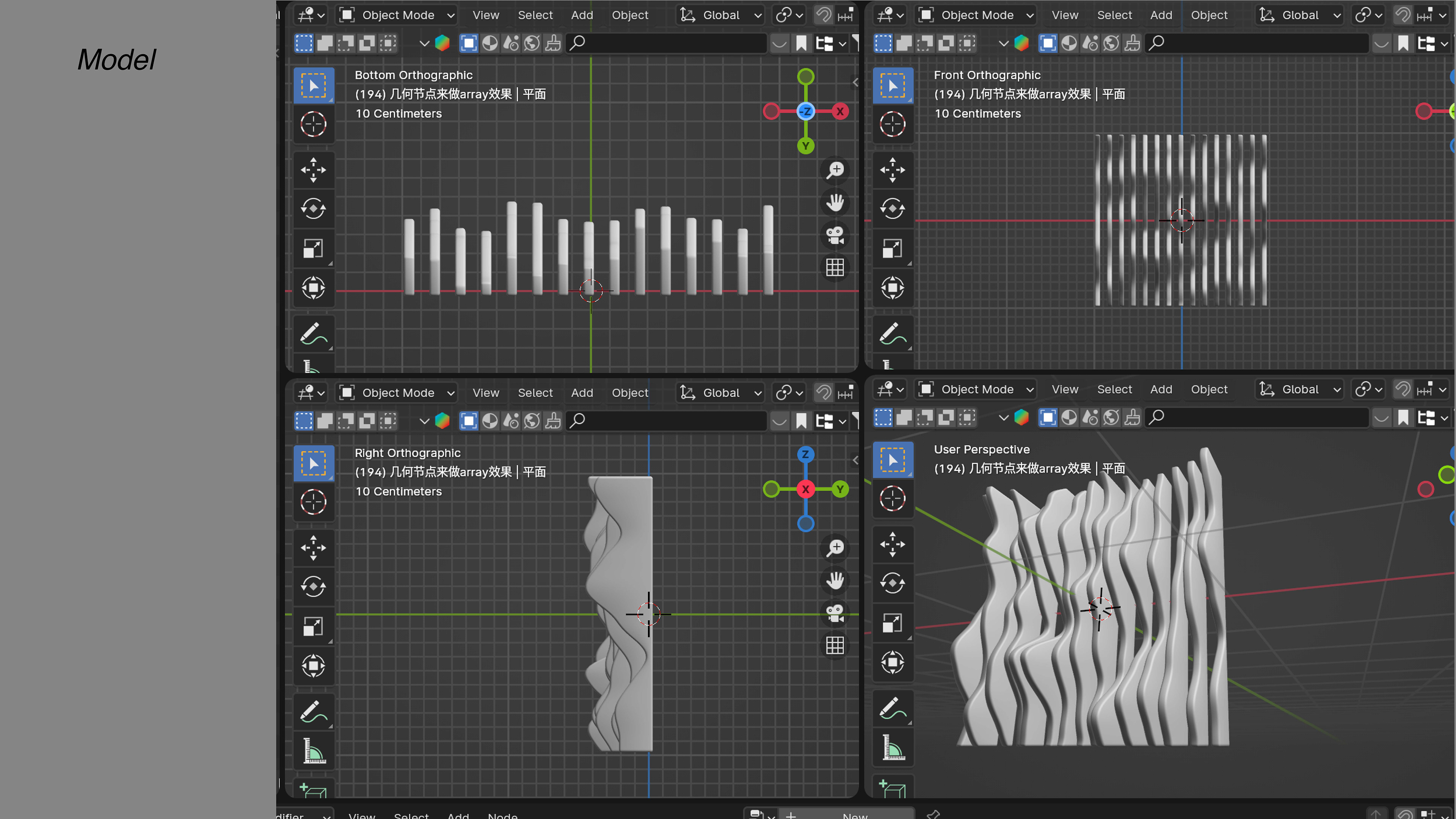Click the red X axis on Right viewport gizmo
Image resolution: width=1456 pixels, height=819 pixels.
point(805,490)
